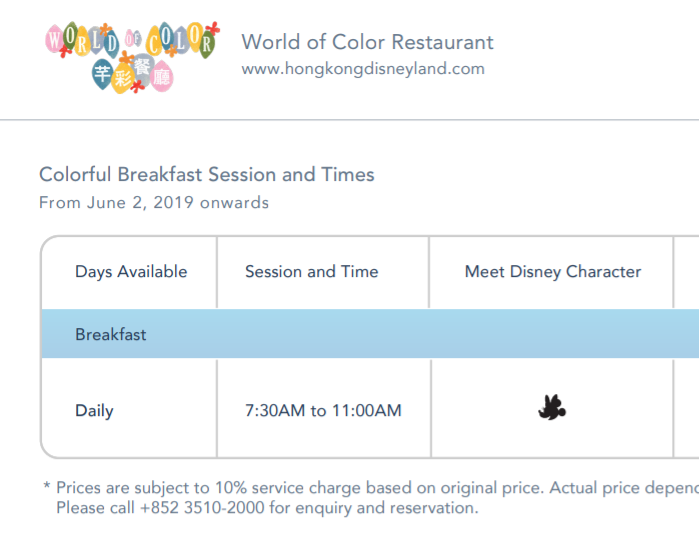
Task: Click the From June 2, 2019 onwards text
Action: 154,202
